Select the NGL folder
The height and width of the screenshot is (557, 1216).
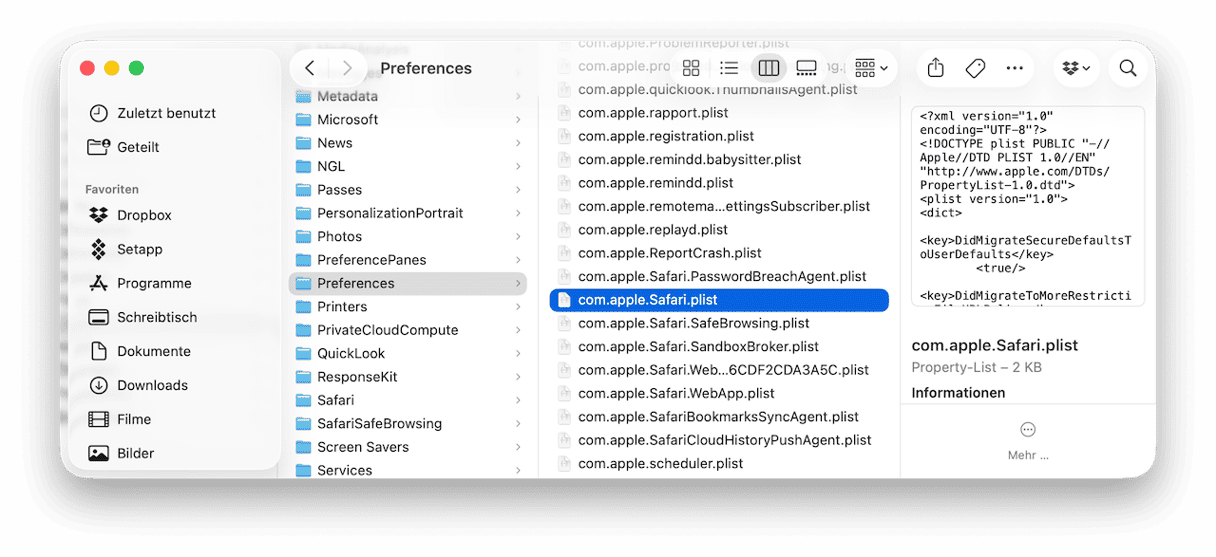pos(408,166)
